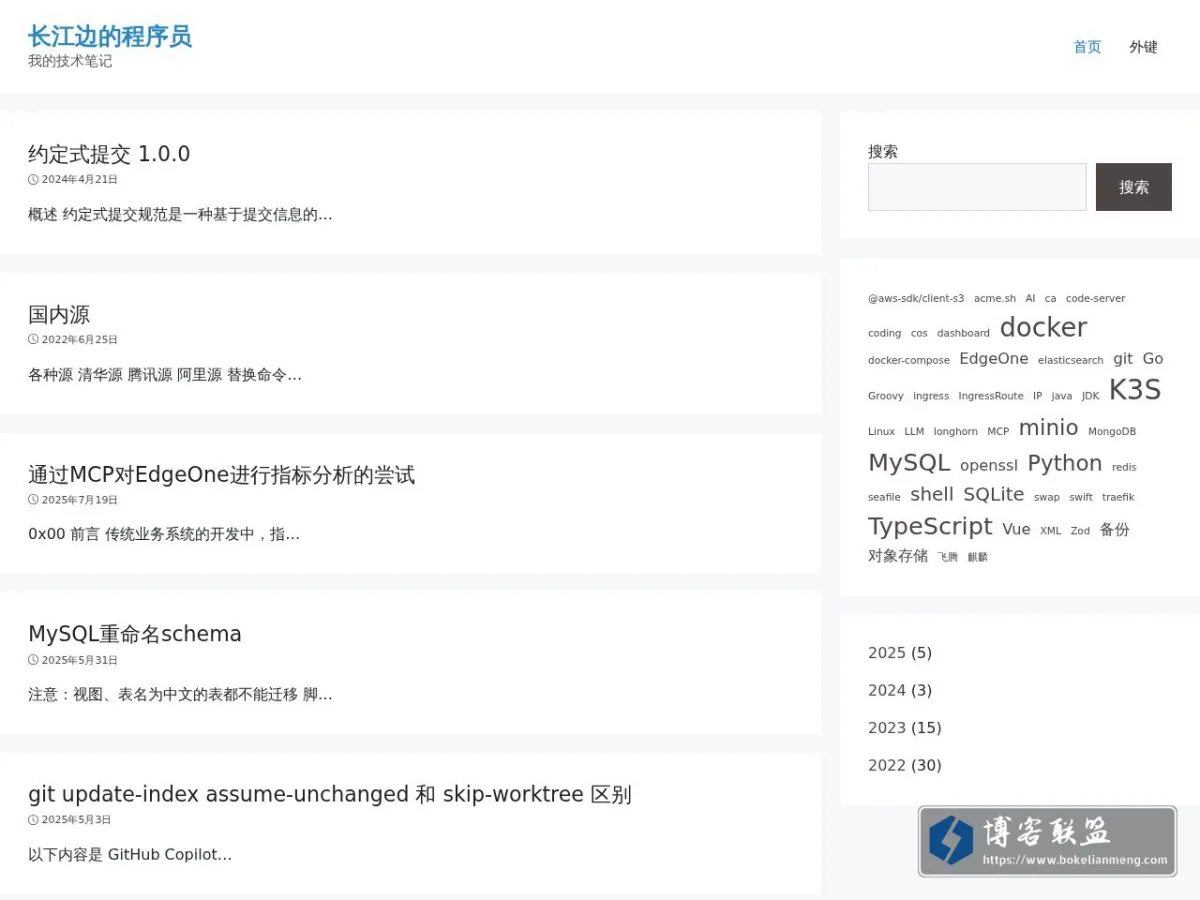Screen dimensions: 1200x900
Task: Open the site title 长江边的程序员
Action: point(110,37)
